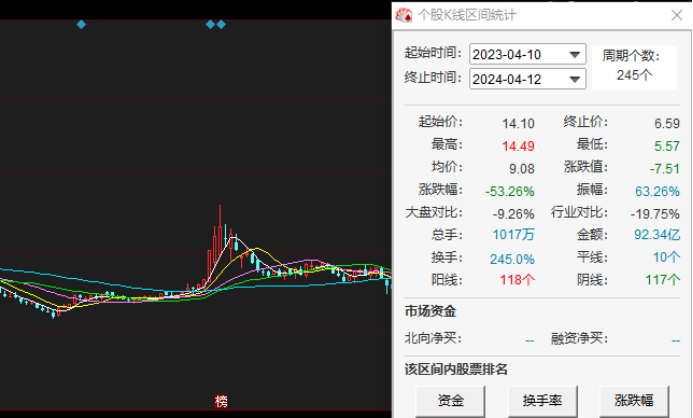This screenshot has height=418, width=693.
Task: Click the 振幅 value 63.26%
Action: tap(657, 190)
